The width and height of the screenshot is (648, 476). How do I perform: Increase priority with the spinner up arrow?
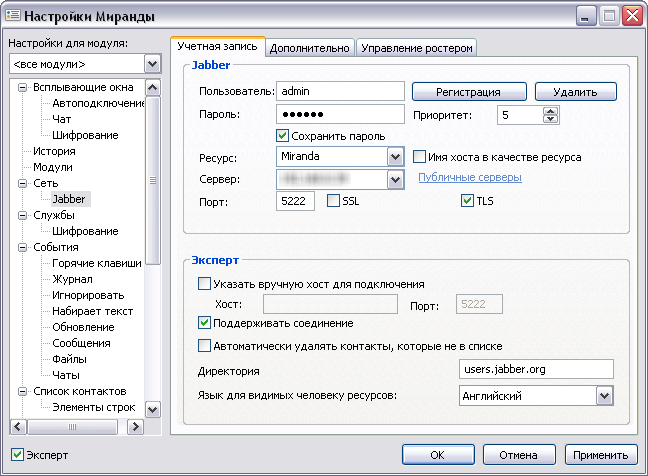click(x=550, y=111)
